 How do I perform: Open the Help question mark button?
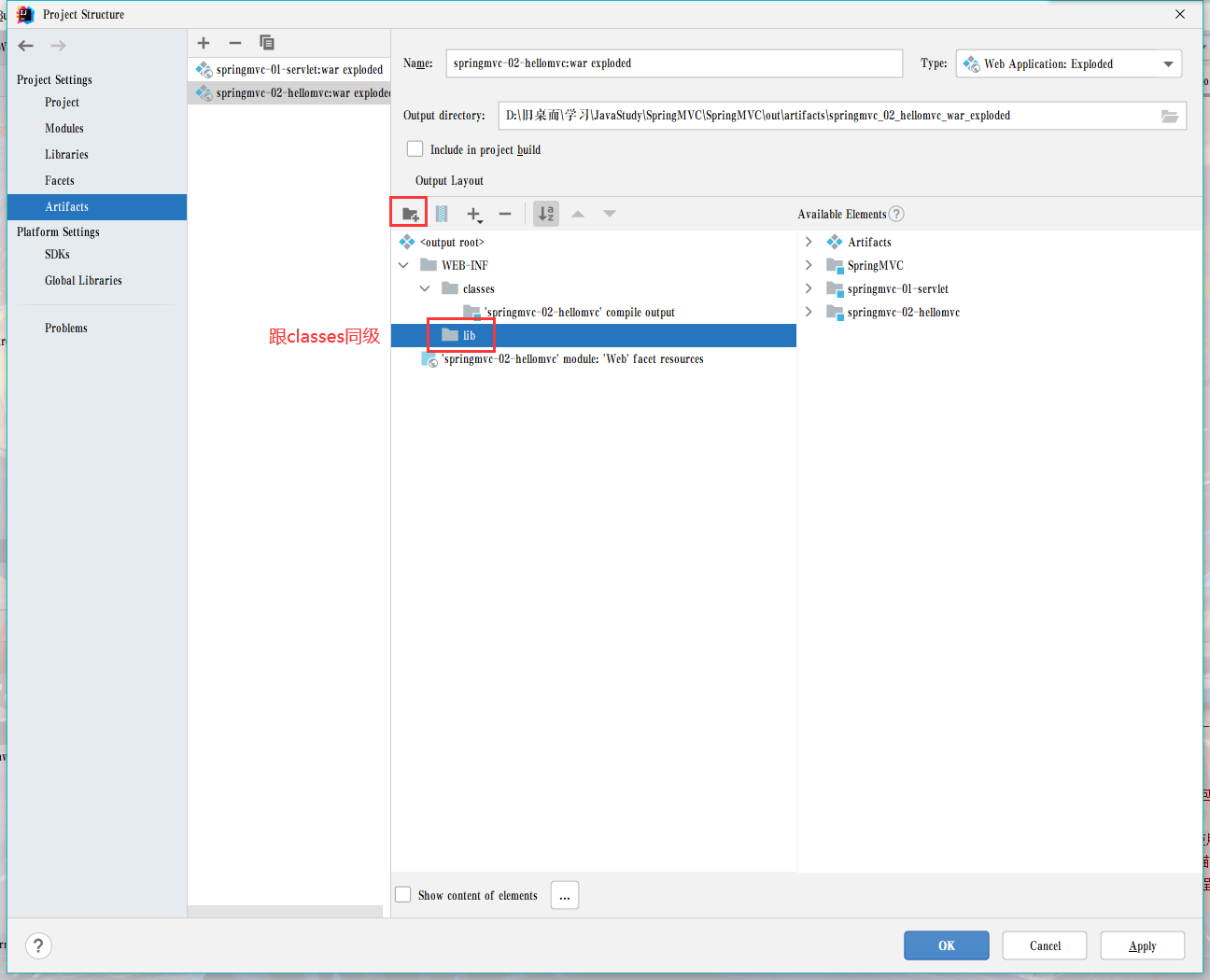point(38,945)
